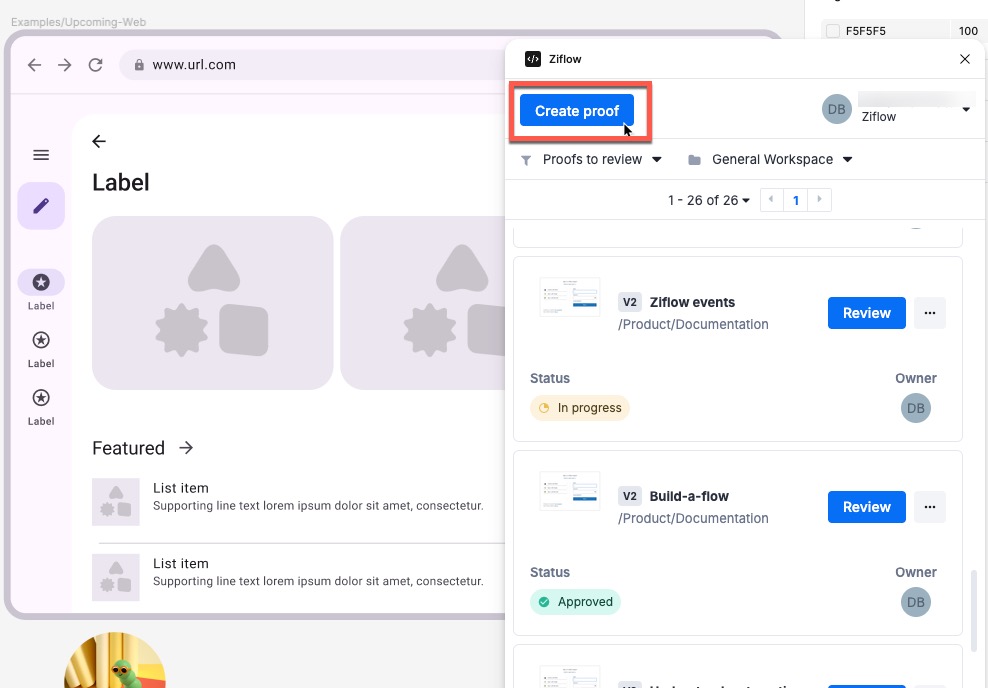Expand the 1 - 26 of 26 pagination dropdown
The image size is (988, 688).
click(709, 200)
